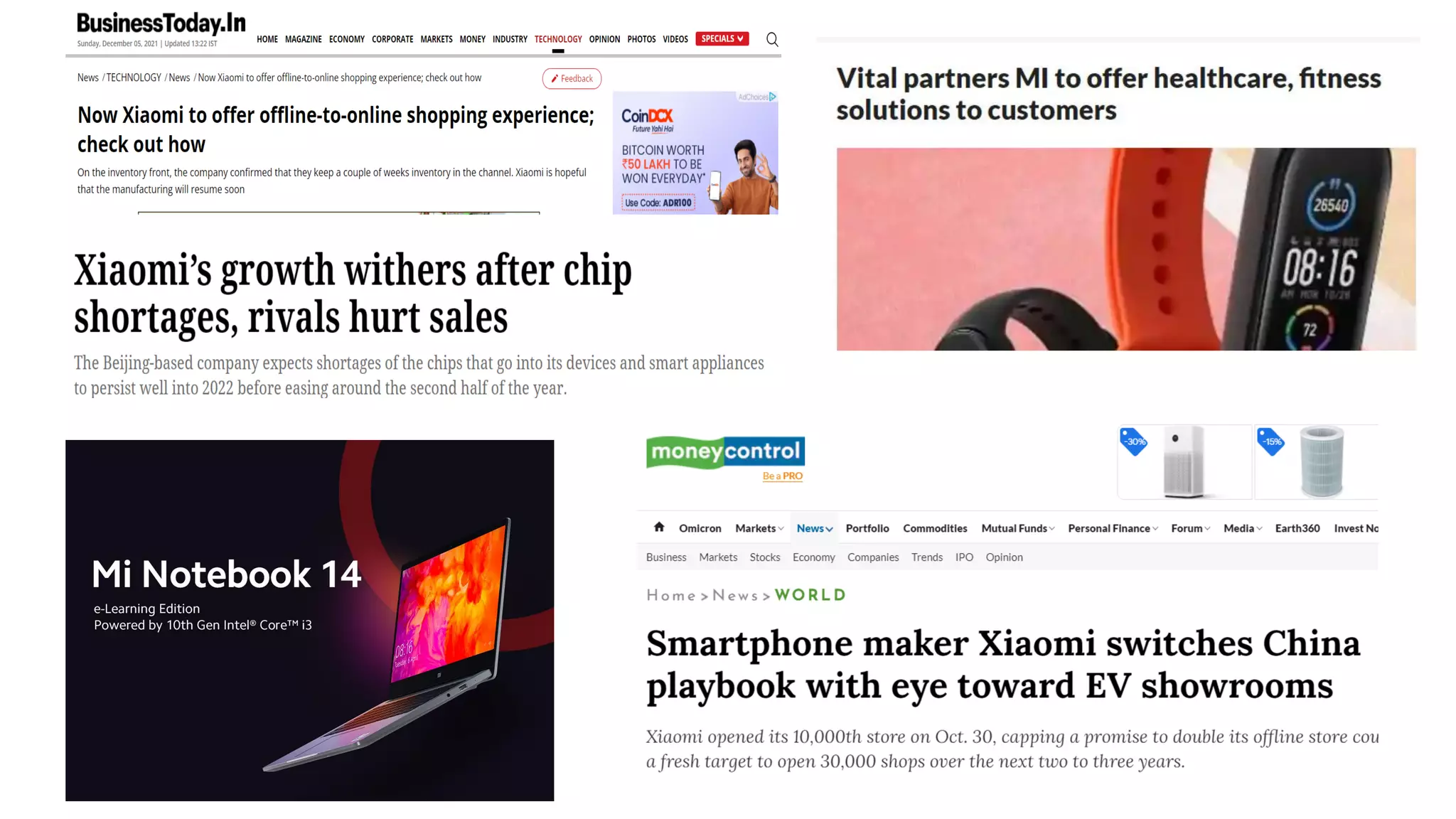This screenshot has height=819, width=1456.
Task: Open the Personal Finance dropdown
Action: [x=1113, y=528]
